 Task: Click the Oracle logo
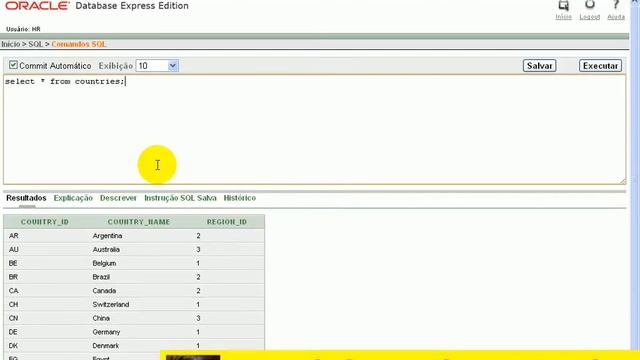38,6
